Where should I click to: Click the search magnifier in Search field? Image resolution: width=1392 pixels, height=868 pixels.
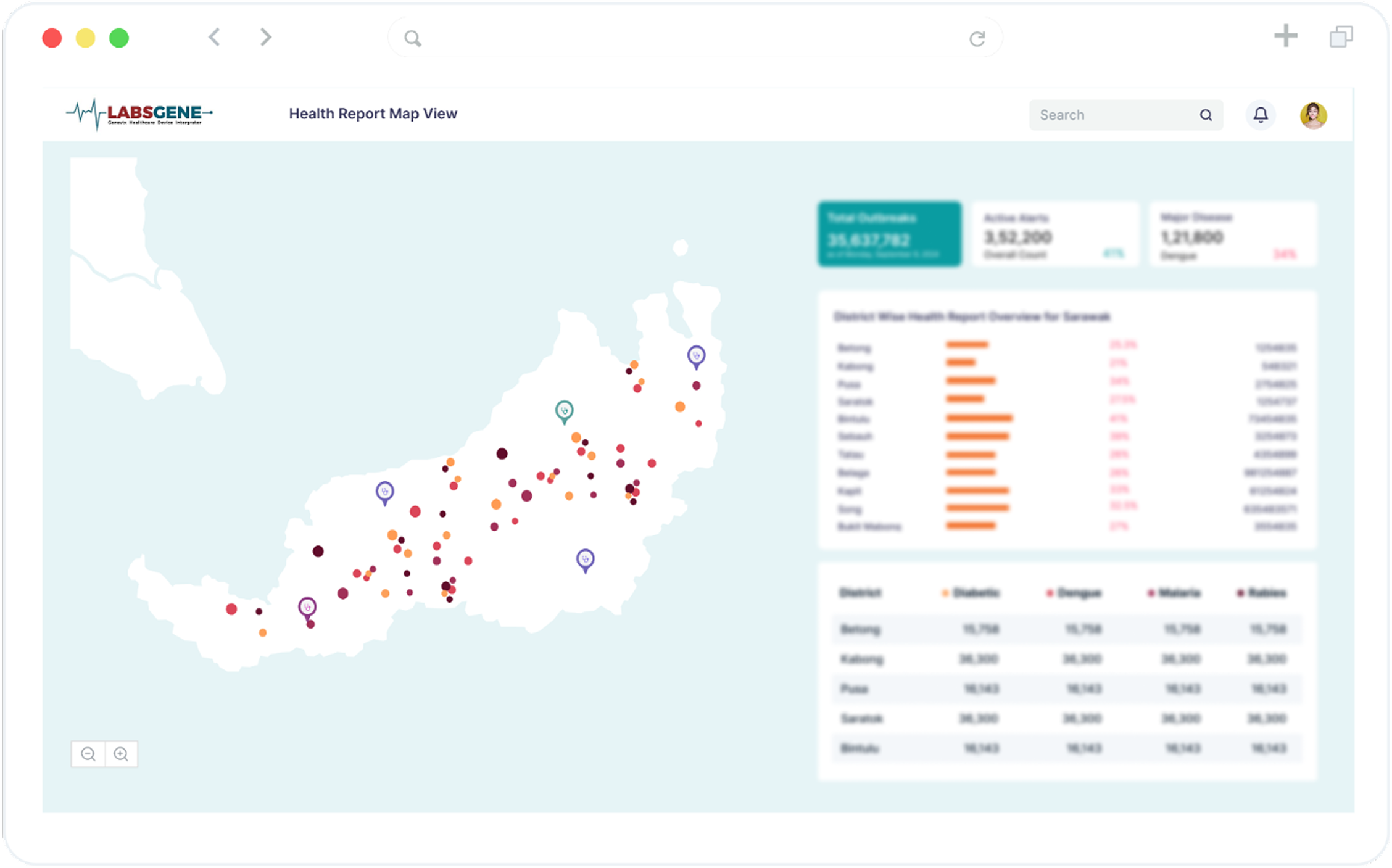[x=1206, y=115]
